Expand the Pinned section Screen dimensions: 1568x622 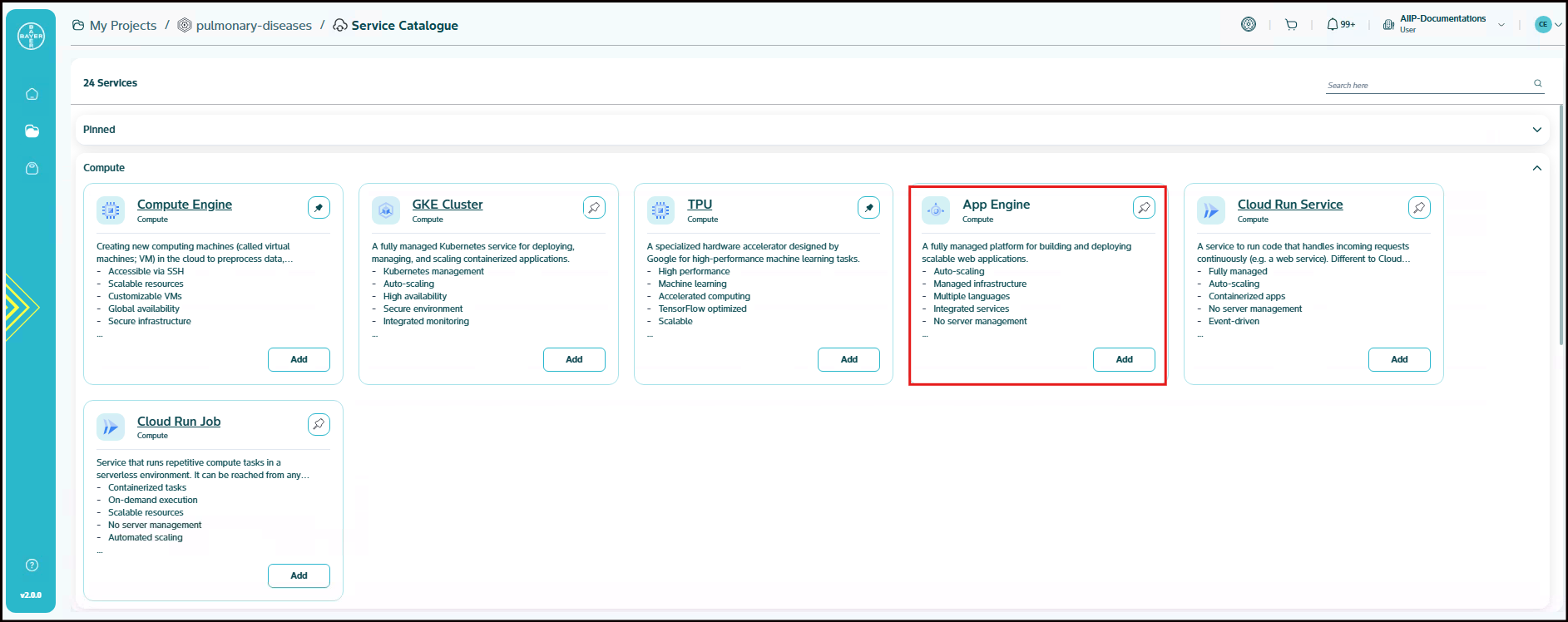1536,130
